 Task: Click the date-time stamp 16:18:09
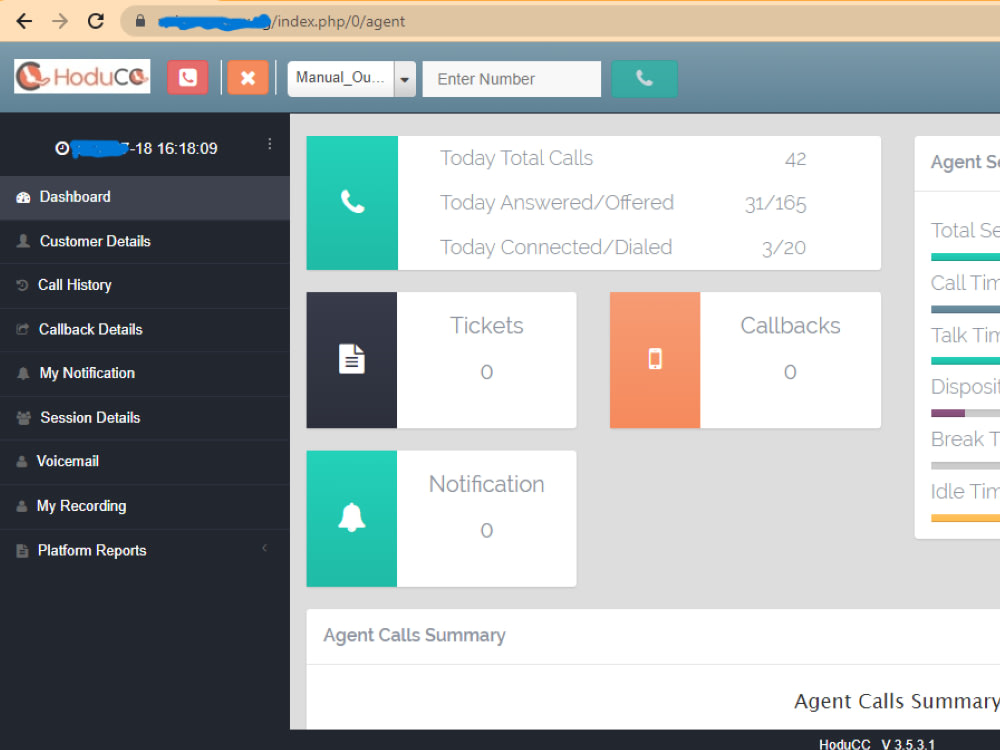click(x=187, y=149)
